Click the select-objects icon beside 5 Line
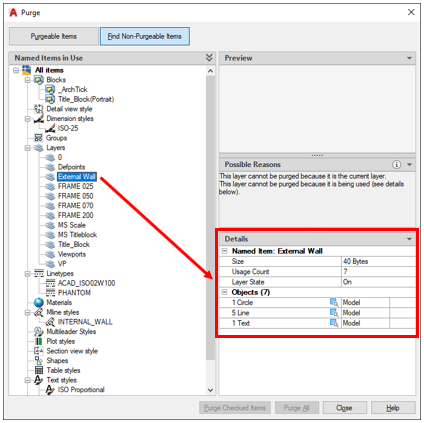 (x=334, y=313)
